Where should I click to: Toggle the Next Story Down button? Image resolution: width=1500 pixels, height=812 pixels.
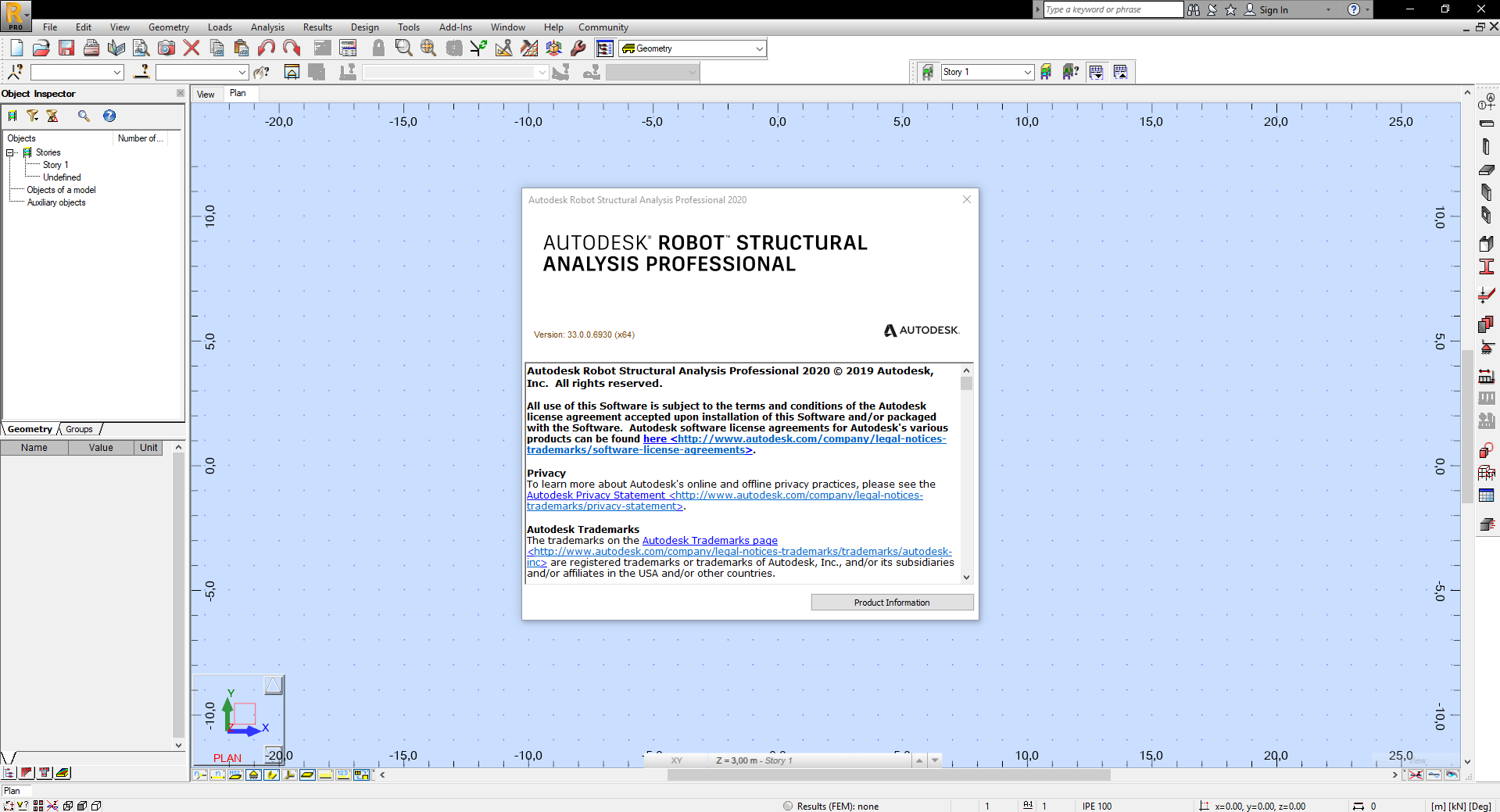click(1096, 72)
